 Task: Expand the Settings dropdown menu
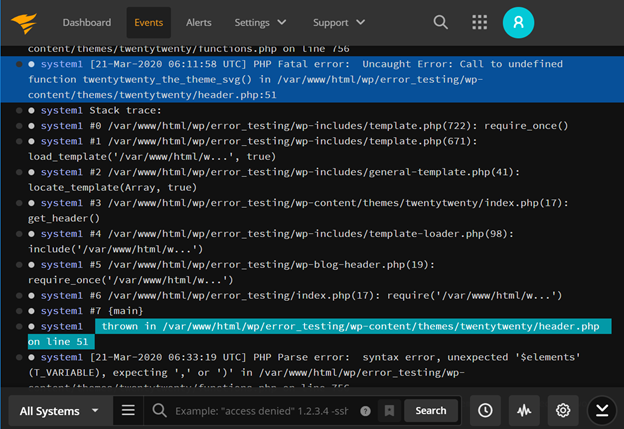pos(260,22)
